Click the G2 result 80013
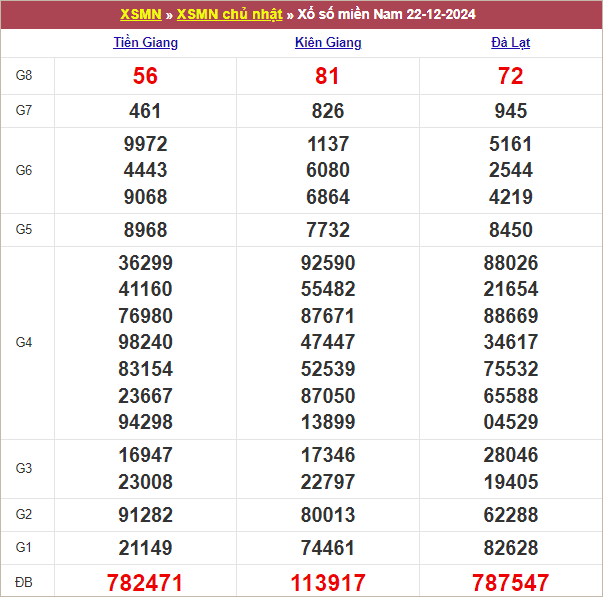 (328, 515)
